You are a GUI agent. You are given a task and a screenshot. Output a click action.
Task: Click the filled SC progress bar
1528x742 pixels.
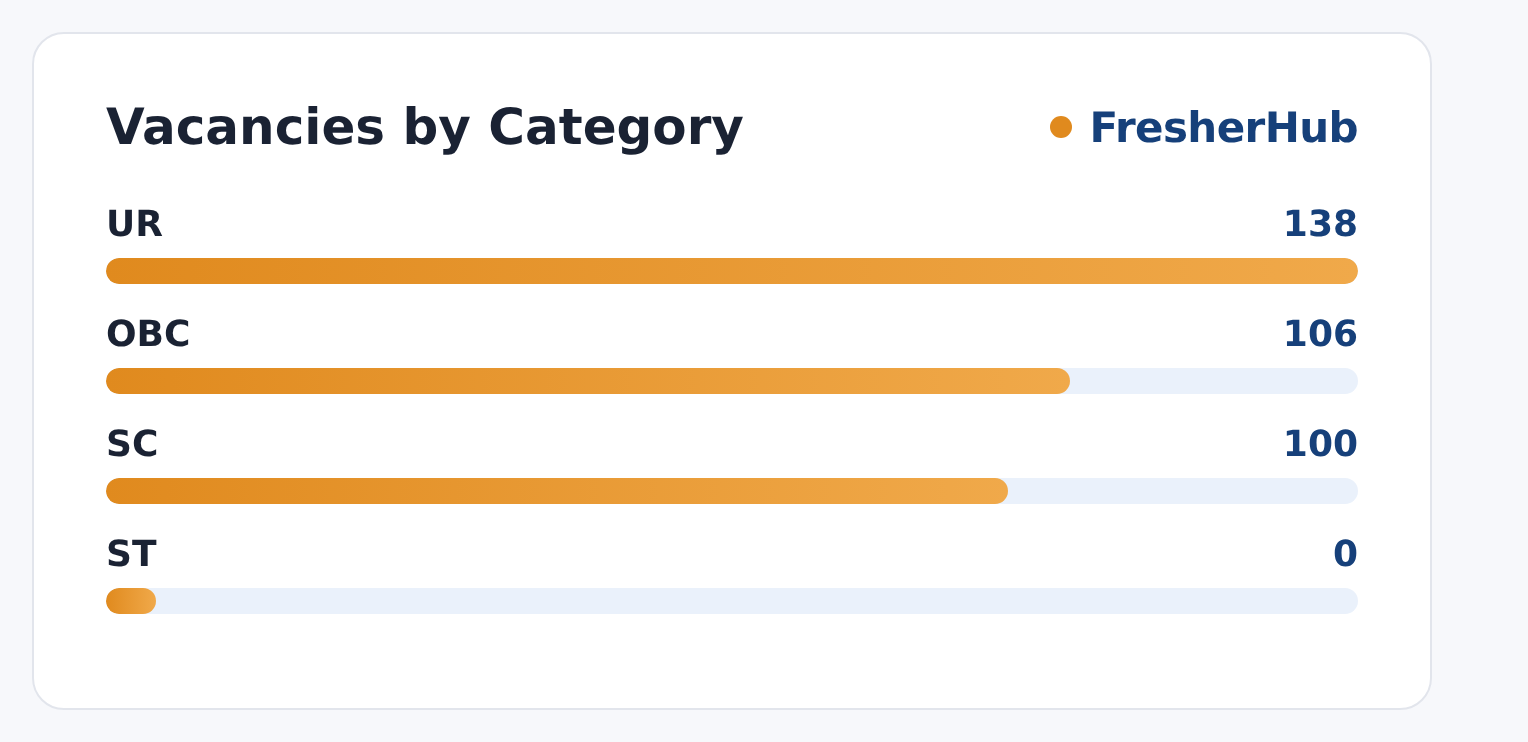[557, 491]
